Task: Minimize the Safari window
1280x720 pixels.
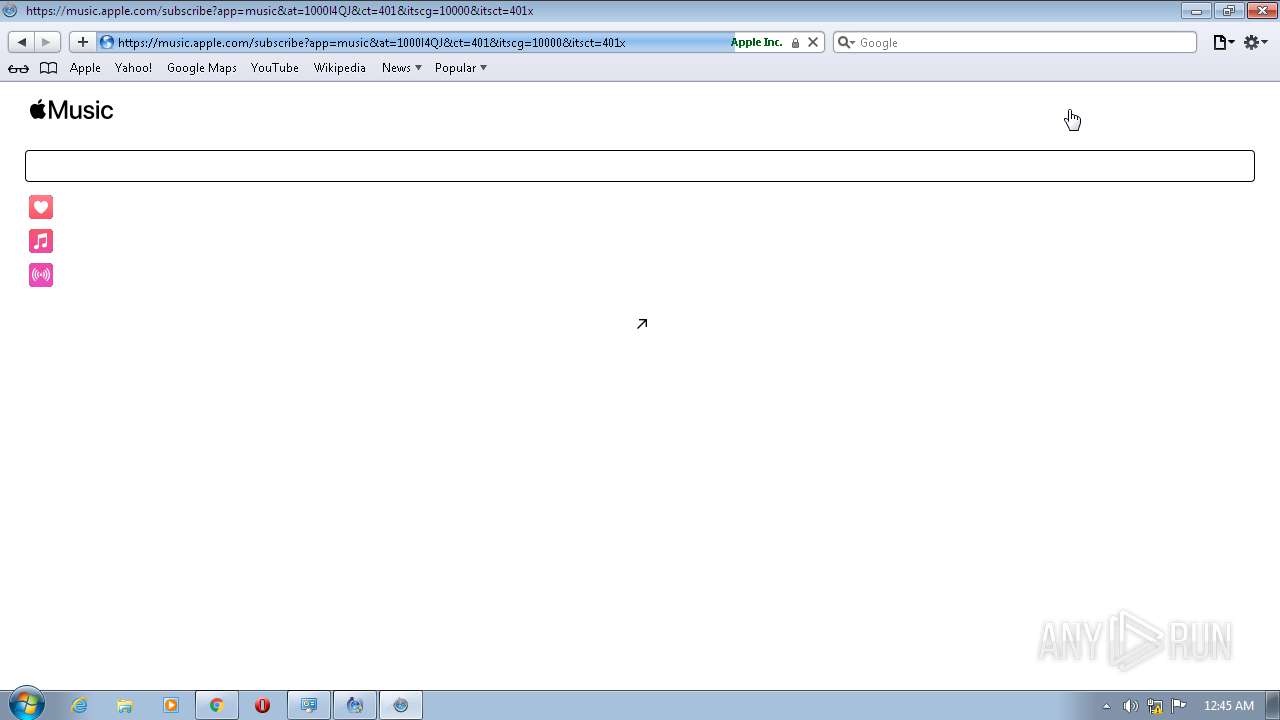Action: pyautogui.click(x=1195, y=11)
